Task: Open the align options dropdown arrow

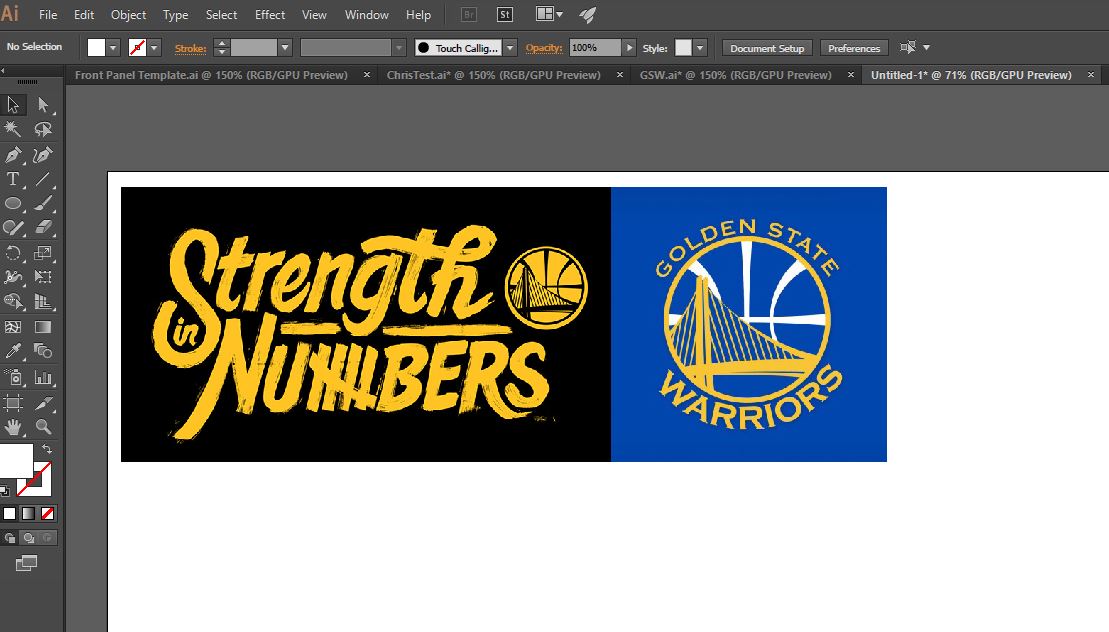Action: pyautogui.click(x=927, y=47)
